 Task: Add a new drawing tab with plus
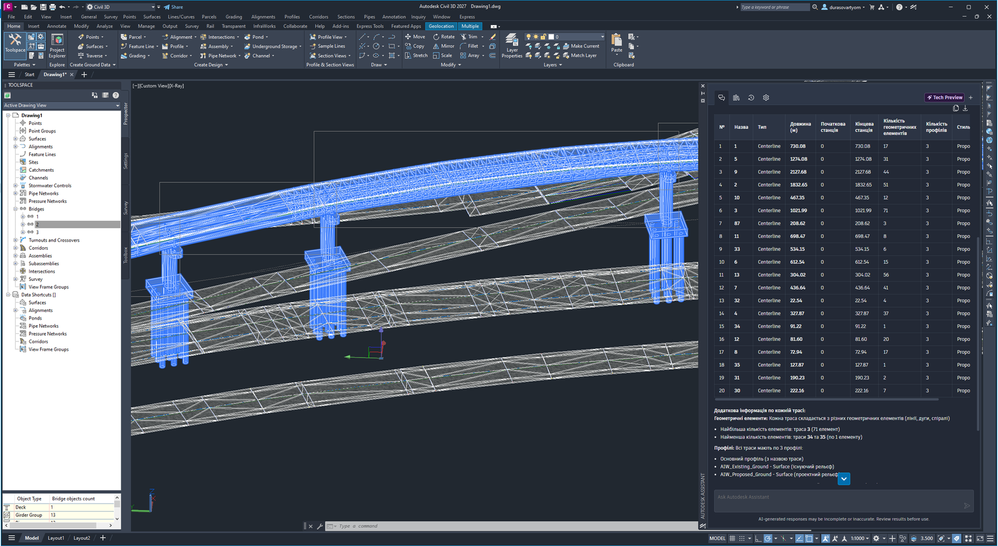pyautogui.click(x=84, y=74)
